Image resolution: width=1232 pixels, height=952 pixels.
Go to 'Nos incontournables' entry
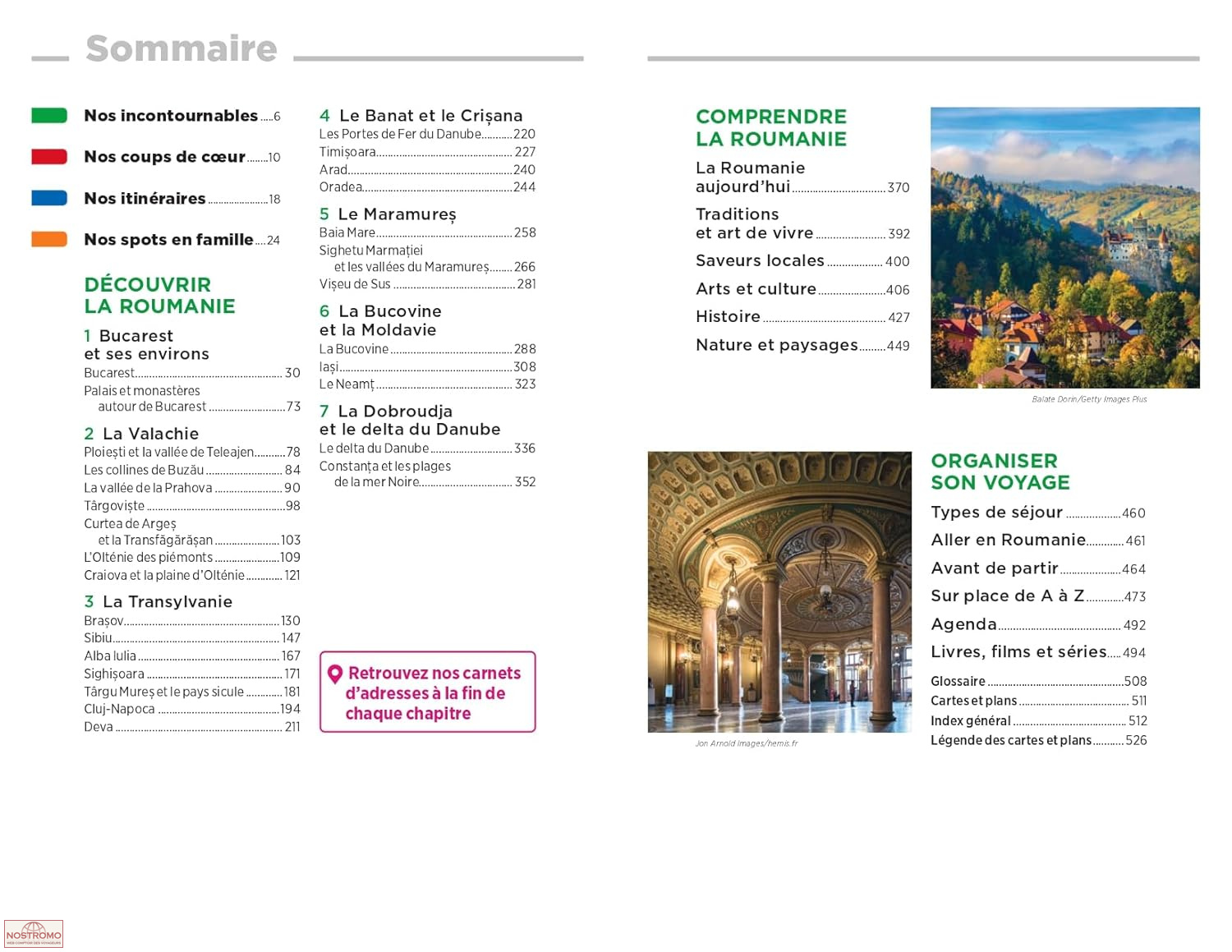click(182, 116)
